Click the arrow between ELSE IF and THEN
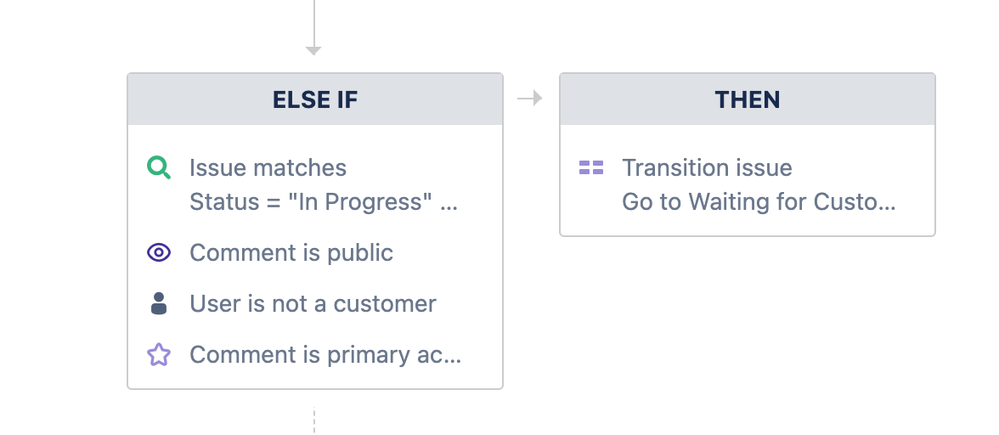The width and height of the screenshot is (999, 435). coord(529,98)
